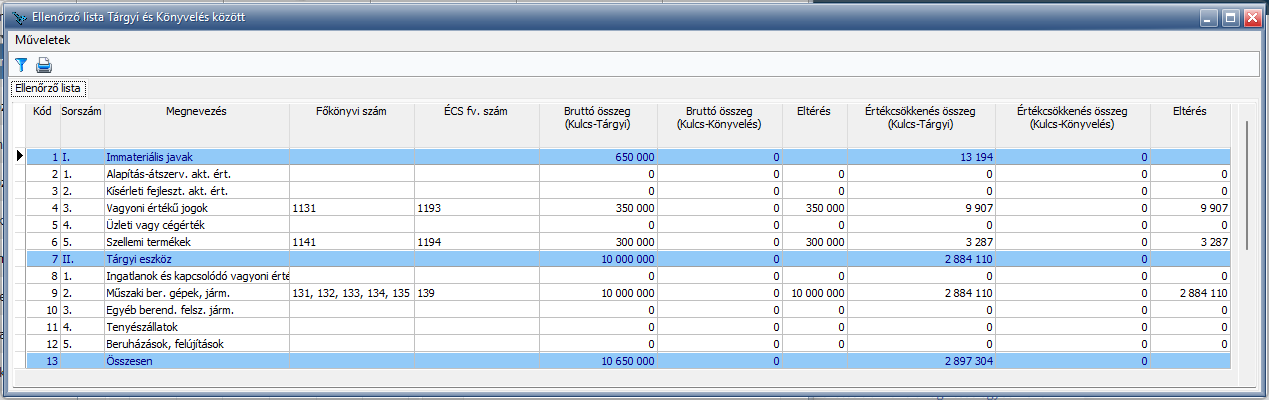Click the 13 194 depreciation cell
Image resolution: width=1269 pixels, height=400 pixels.
[x=923, y=157]
